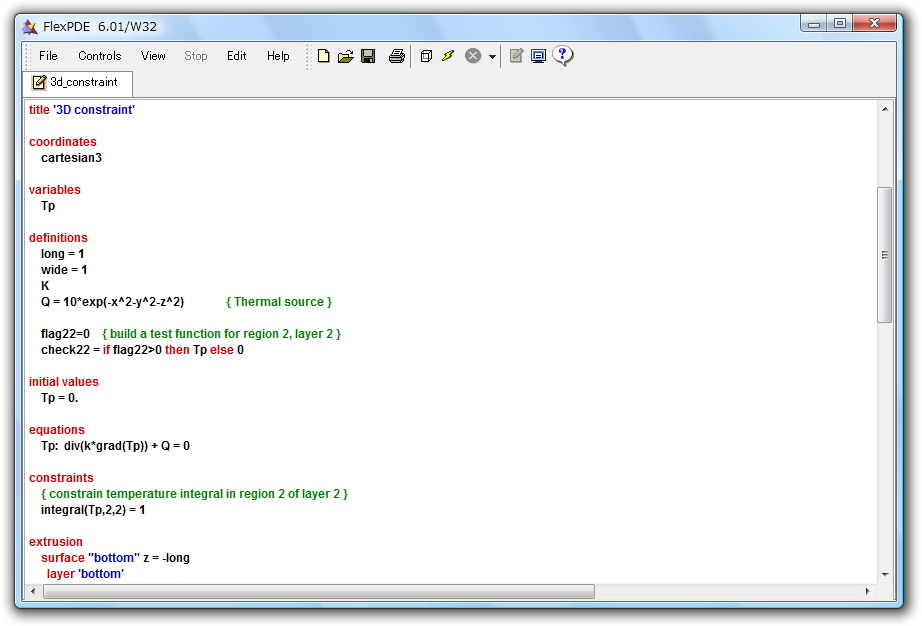Click the FlexPDE application logo icon
The width and height of the screenshot is (922, 626).
(x=30, y=26)
